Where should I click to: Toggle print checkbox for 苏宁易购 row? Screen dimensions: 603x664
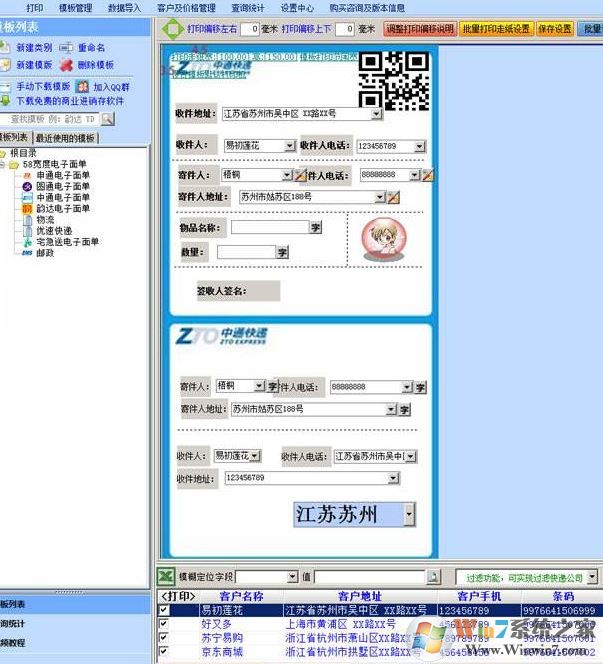click(x=163, y=637)
